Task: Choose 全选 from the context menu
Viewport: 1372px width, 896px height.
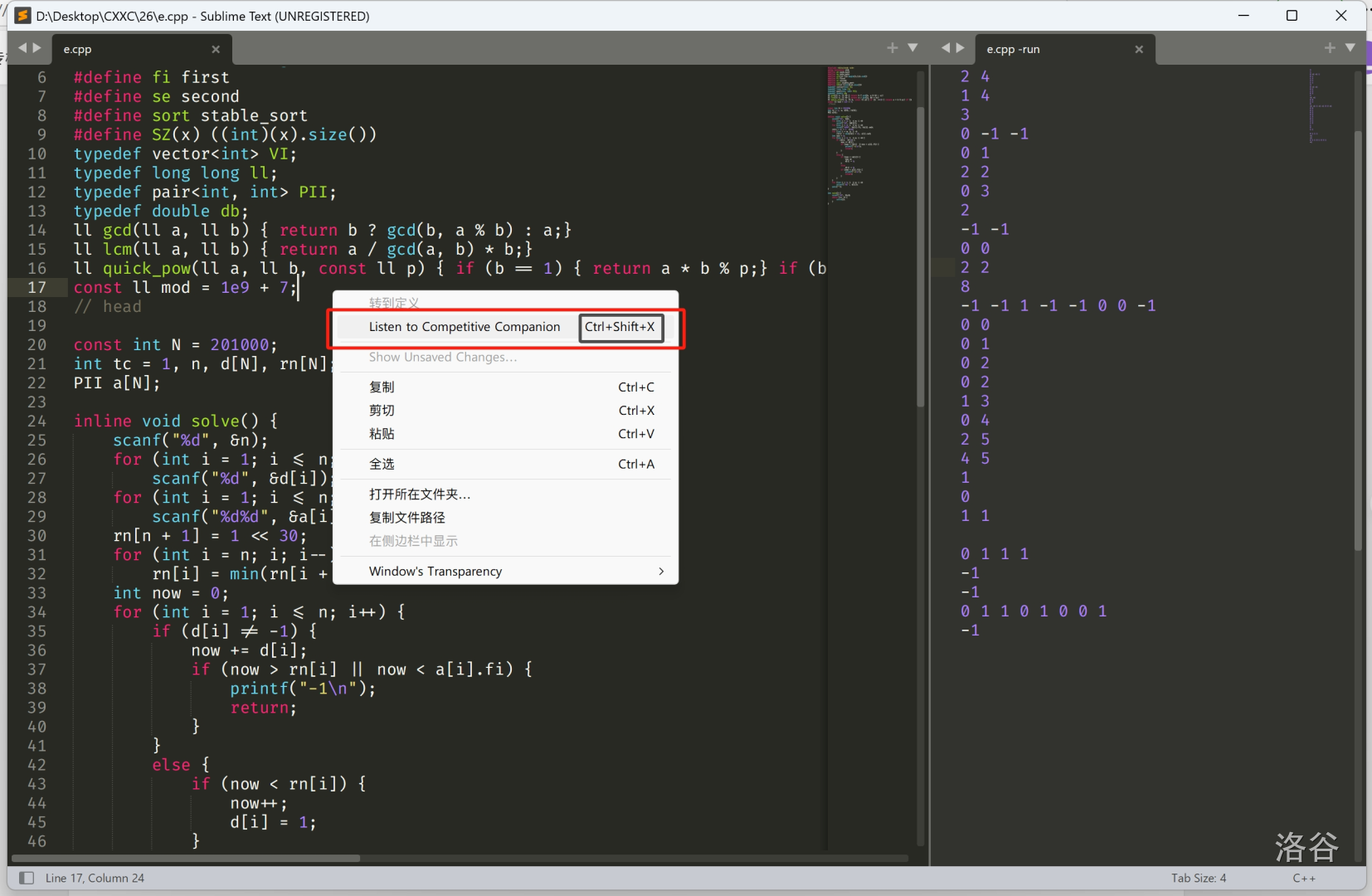Action: pos(382,464)
